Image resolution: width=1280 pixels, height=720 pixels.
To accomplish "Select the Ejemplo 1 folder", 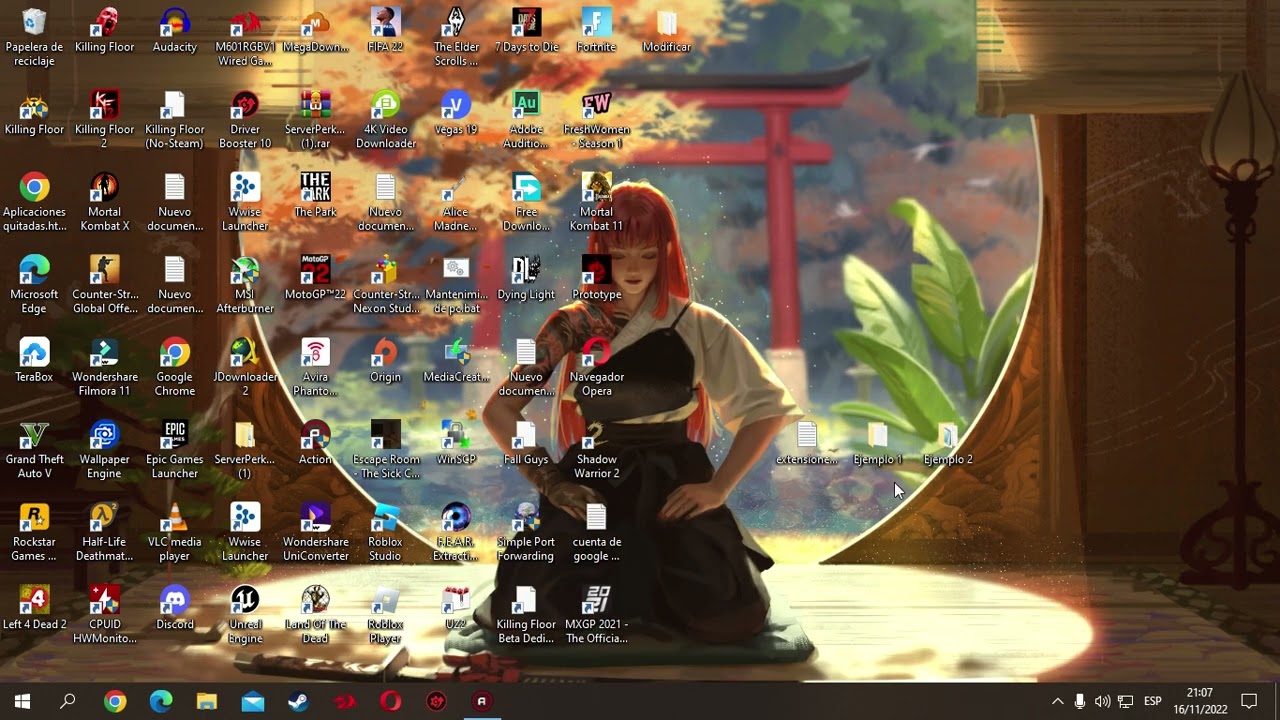I will click(877, 443).
